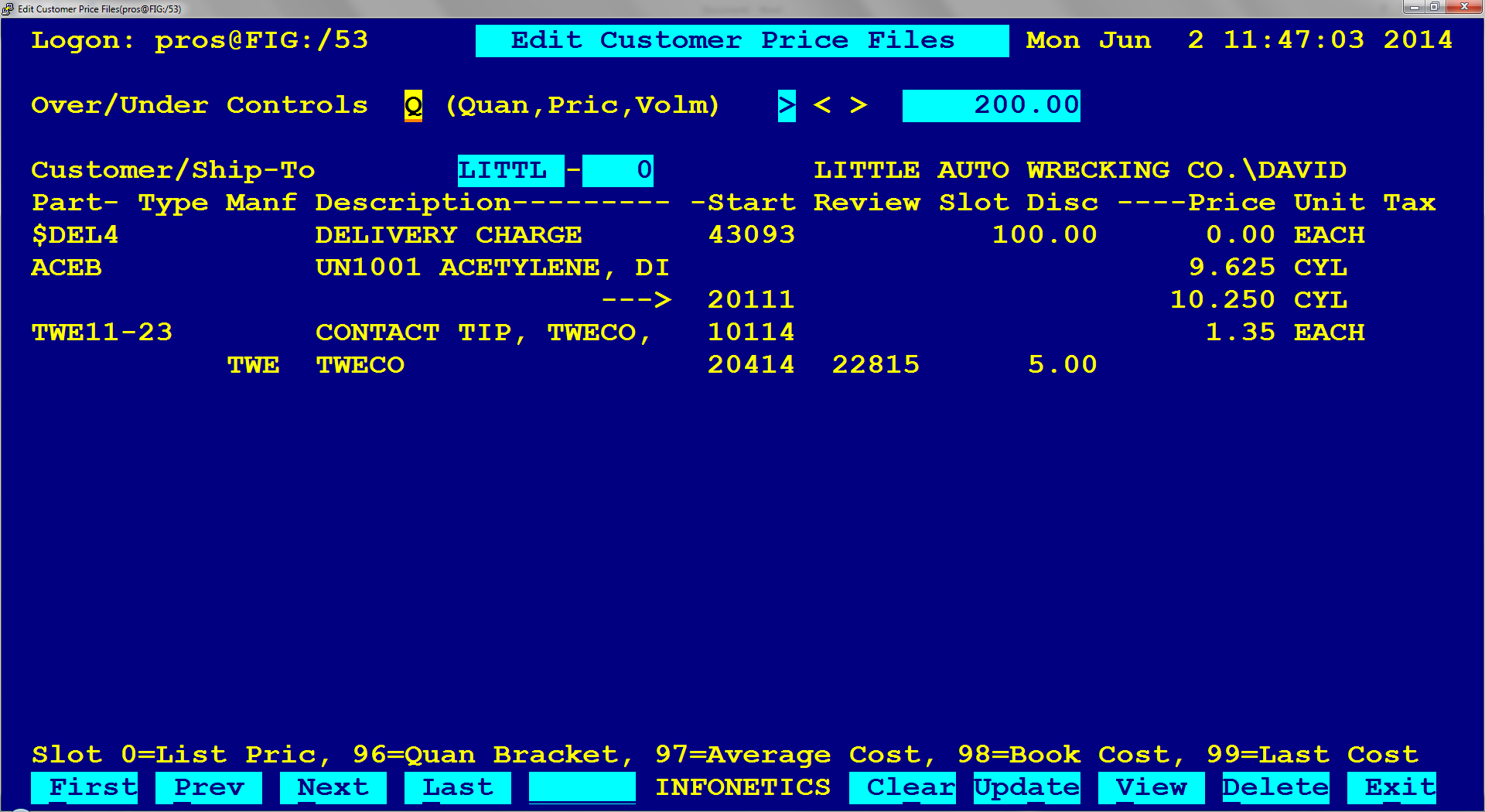Click the 100.00 discount value

tap(1045, 235)
